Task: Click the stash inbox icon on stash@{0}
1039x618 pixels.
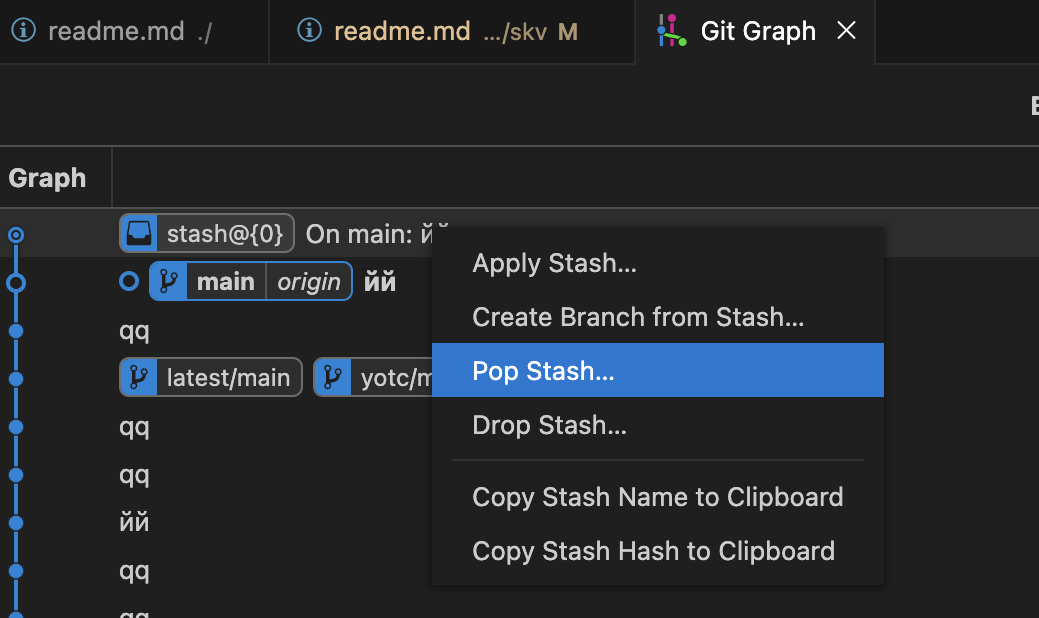Action: (139, 234)
